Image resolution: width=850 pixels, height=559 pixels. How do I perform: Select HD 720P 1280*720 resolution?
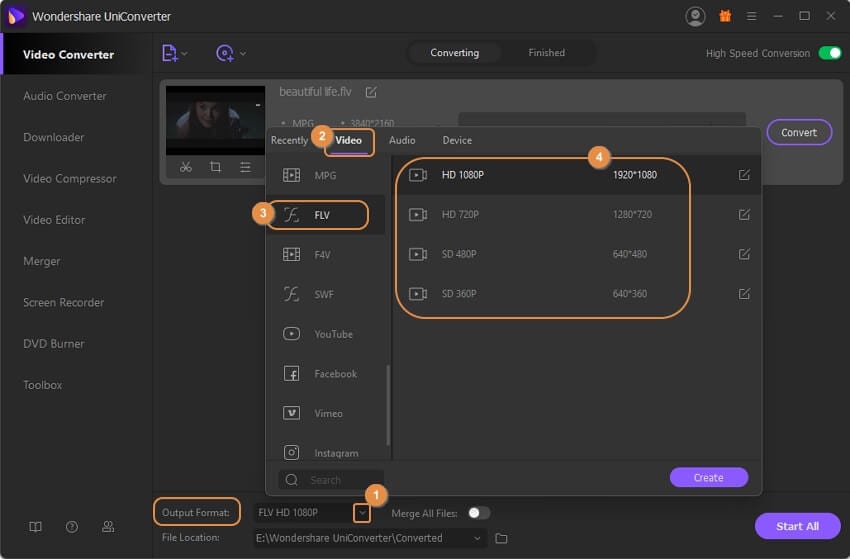tap(576, 214)
